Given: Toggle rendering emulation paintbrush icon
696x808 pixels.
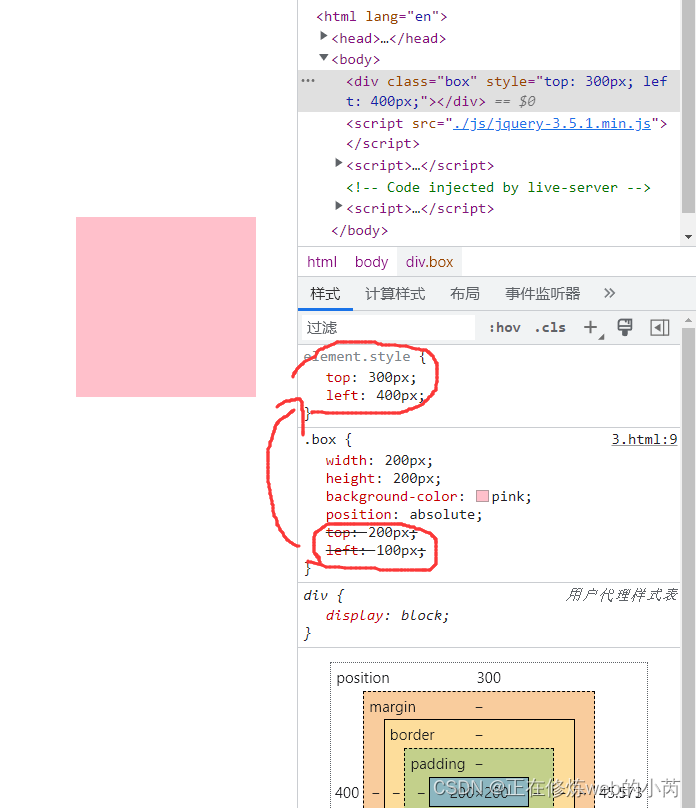Looking at the screenshot, I should [625, 327].
